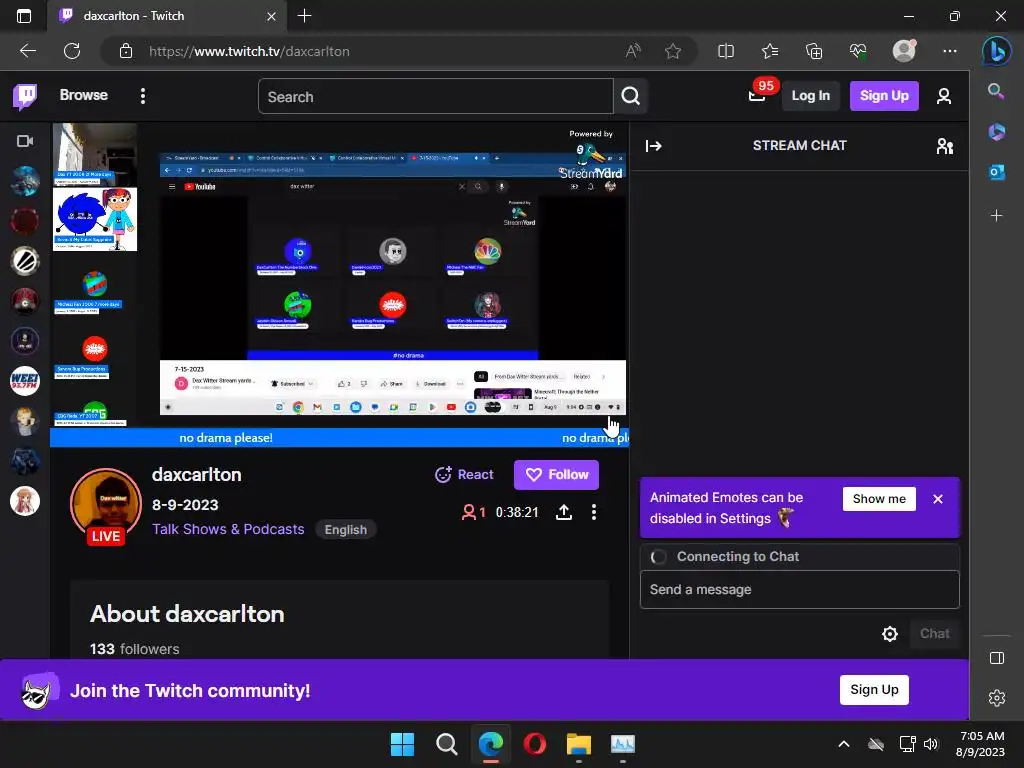Open the Collections icon
Viewport: 1024px width, 768px height.
pyautogui.click(x=814, y=51)
